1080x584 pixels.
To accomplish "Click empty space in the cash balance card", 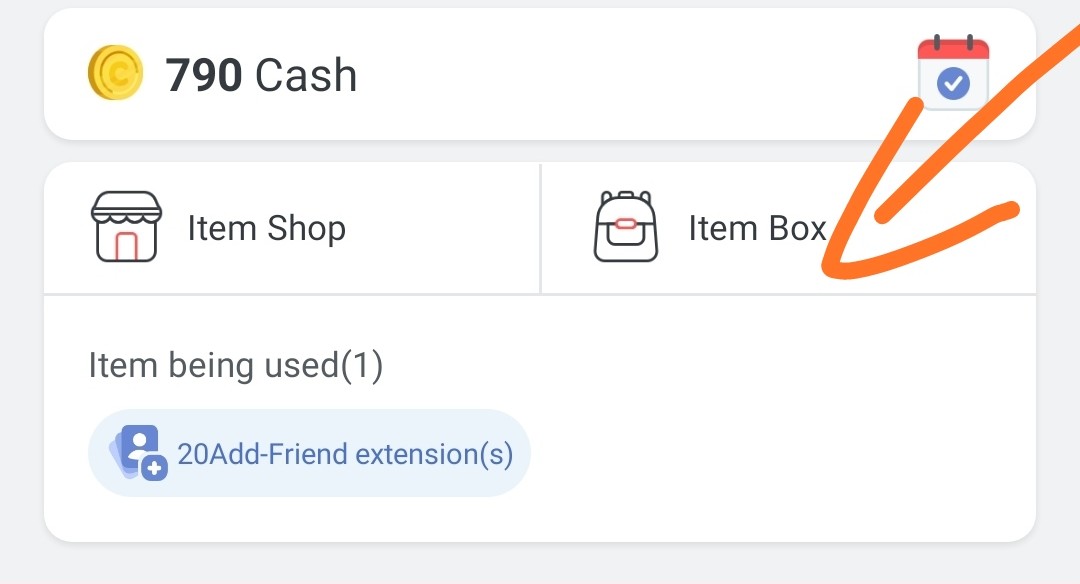I will pyautogui.click(x=620, y=76).
